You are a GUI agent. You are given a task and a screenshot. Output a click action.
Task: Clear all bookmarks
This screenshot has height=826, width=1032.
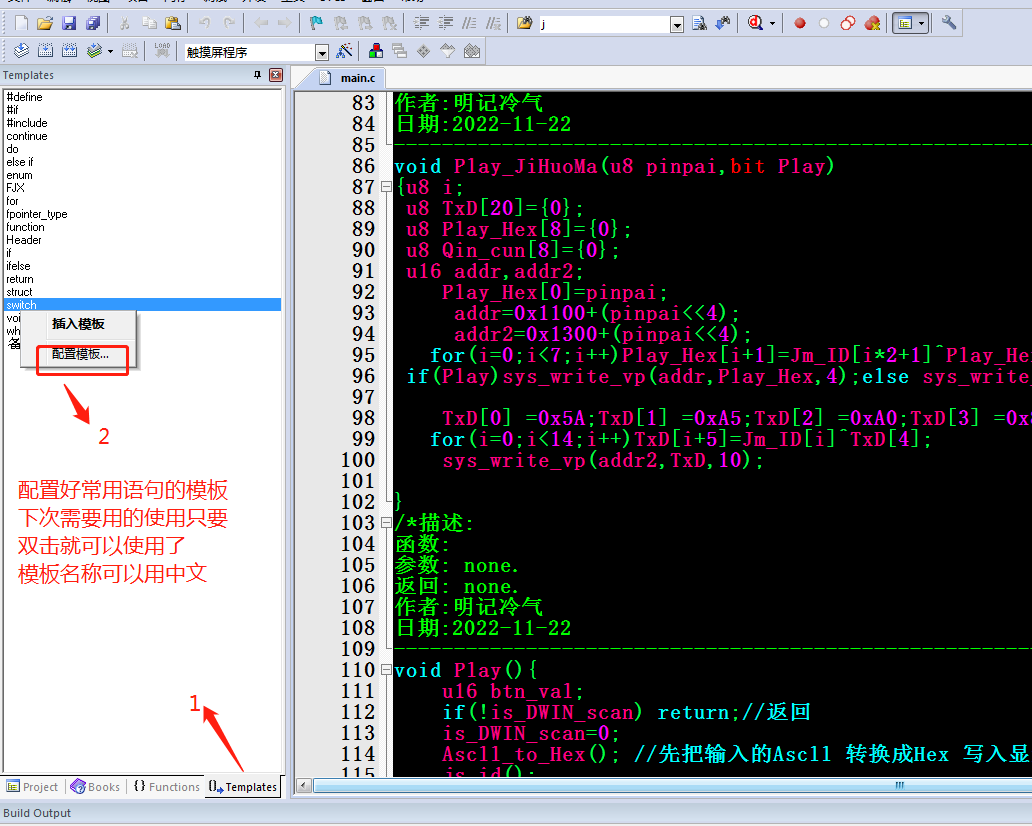tap(389, 24)
